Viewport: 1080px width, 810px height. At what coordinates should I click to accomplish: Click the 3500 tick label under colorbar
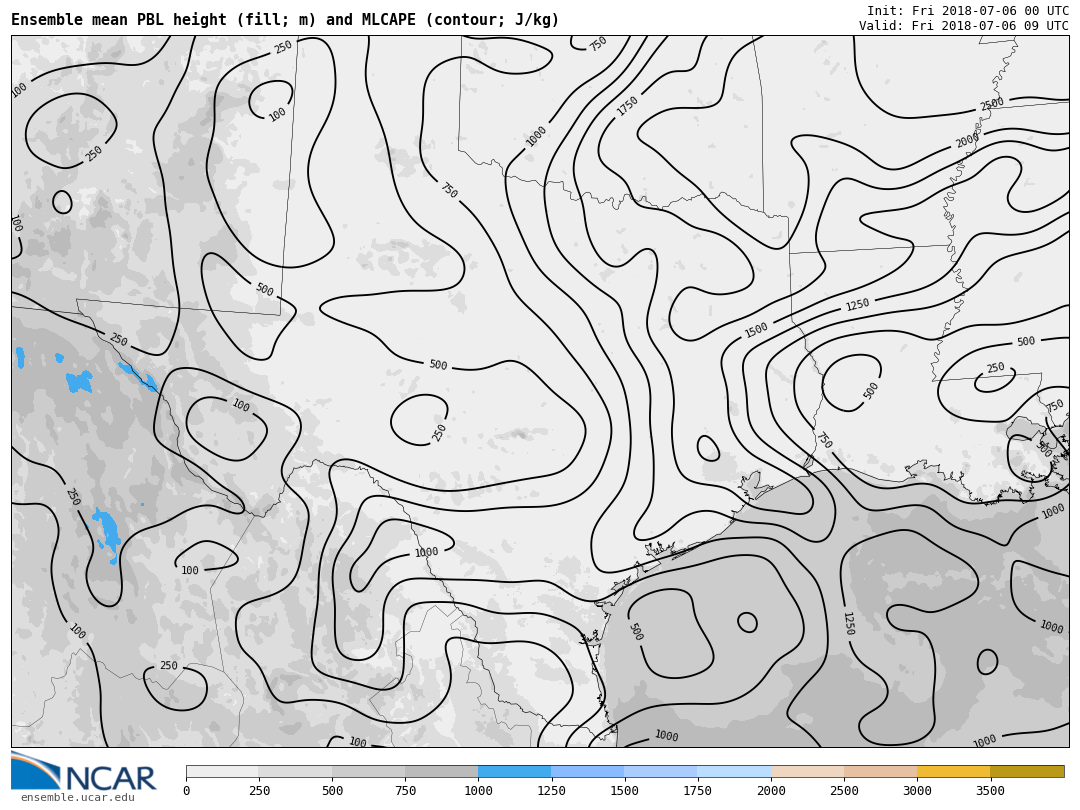pyautogui.click(x=990, y=792)
